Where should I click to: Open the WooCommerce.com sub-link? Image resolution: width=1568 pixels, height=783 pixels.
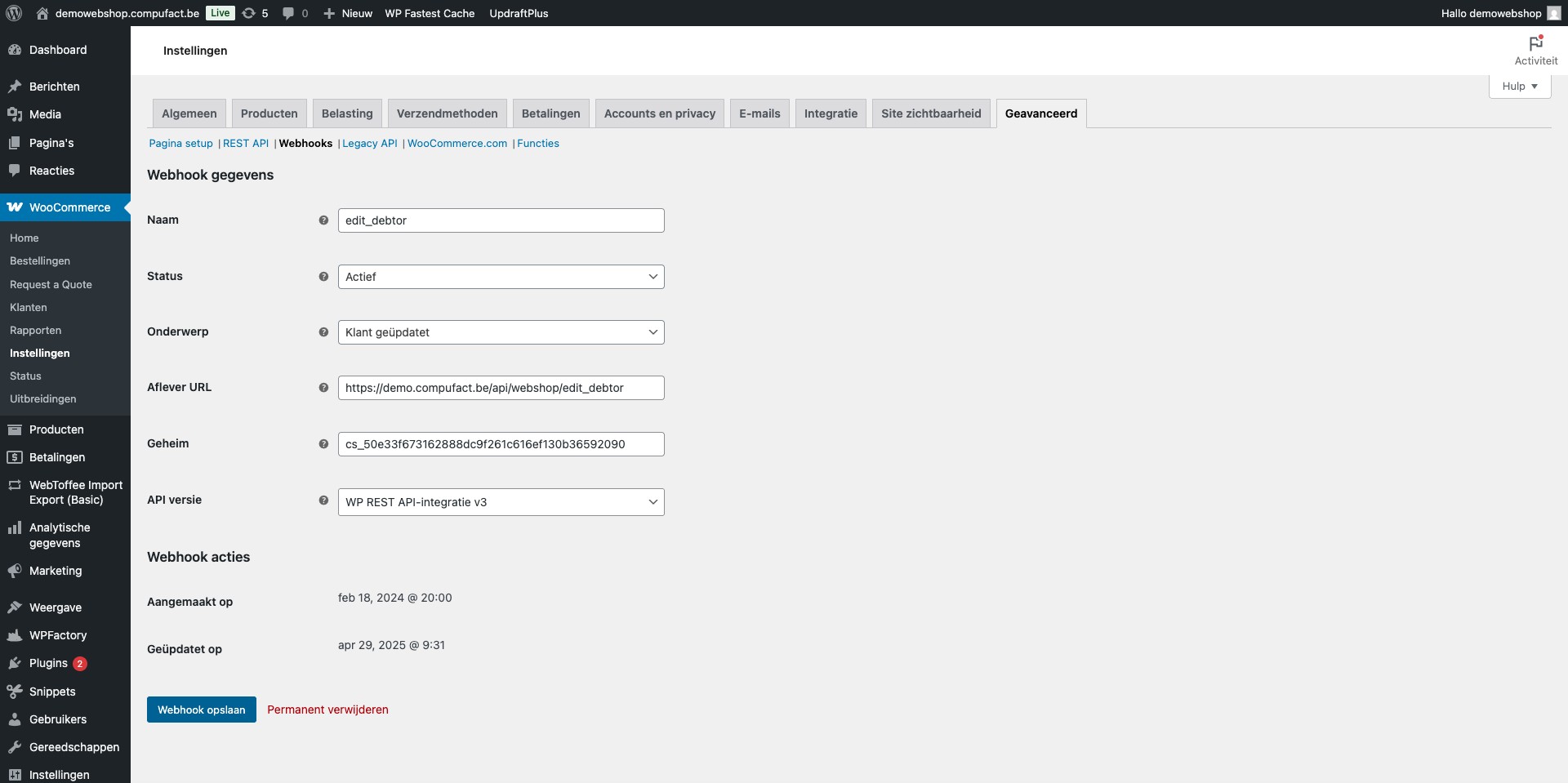(457, 143)
